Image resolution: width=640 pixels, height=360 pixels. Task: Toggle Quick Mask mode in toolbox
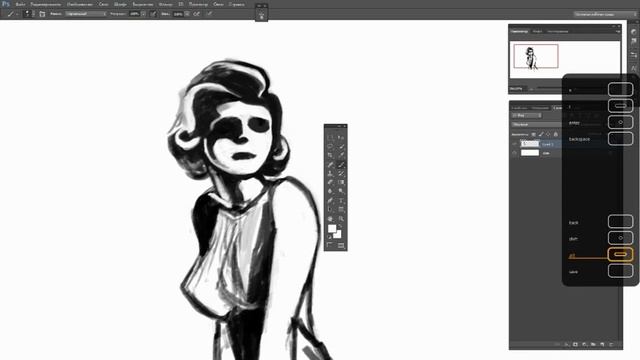330,245
